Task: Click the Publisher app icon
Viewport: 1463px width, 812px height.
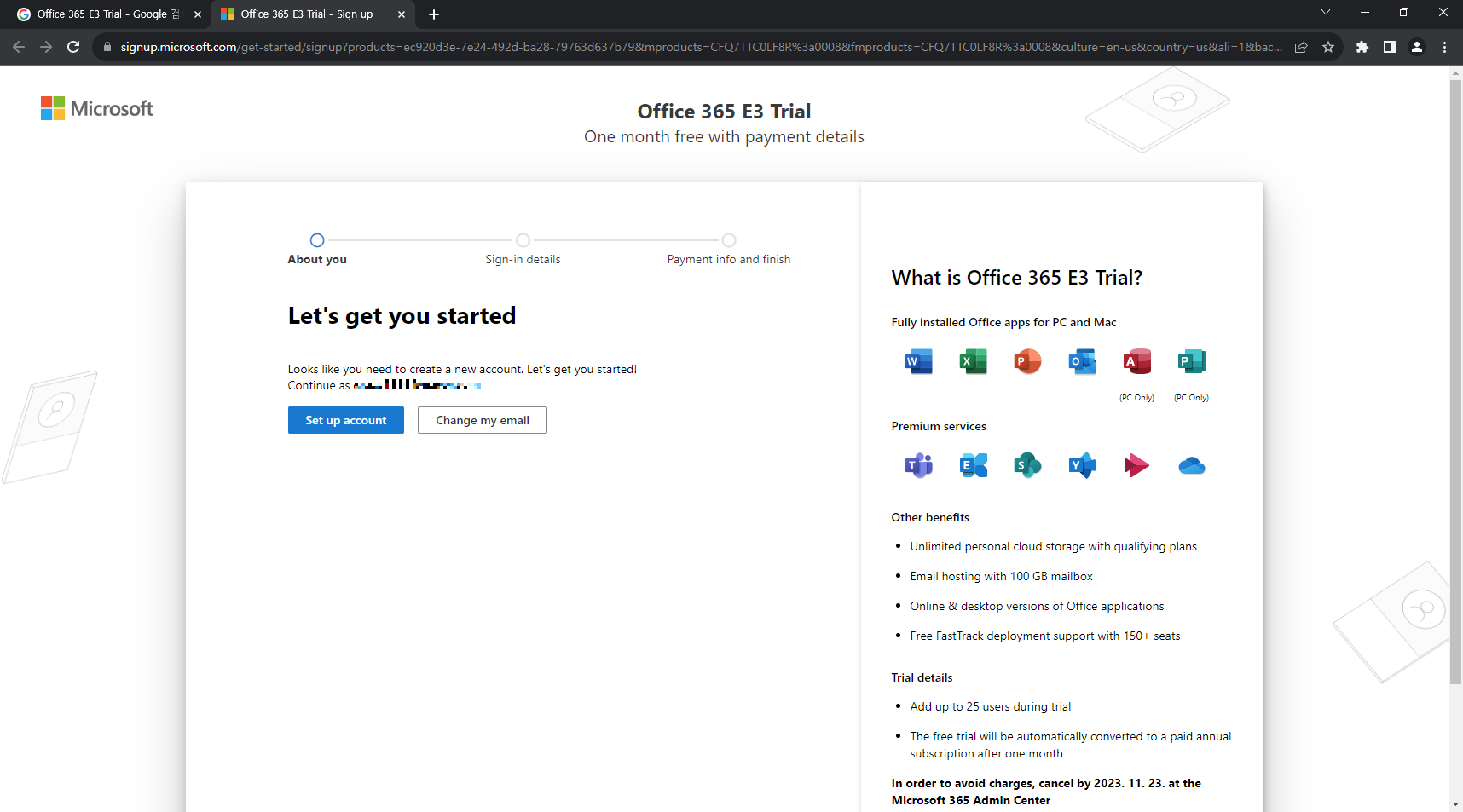Action: coord(1191,361)
